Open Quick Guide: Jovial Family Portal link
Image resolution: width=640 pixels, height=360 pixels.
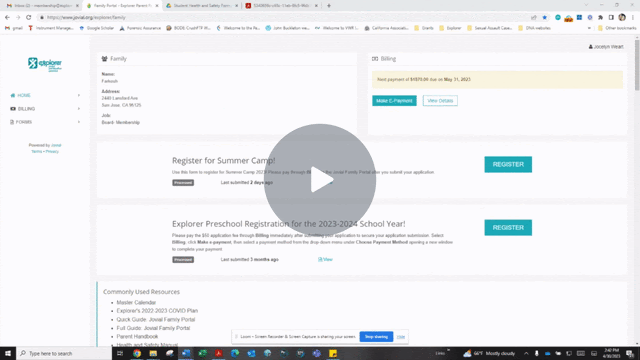(x=156, y=320)
